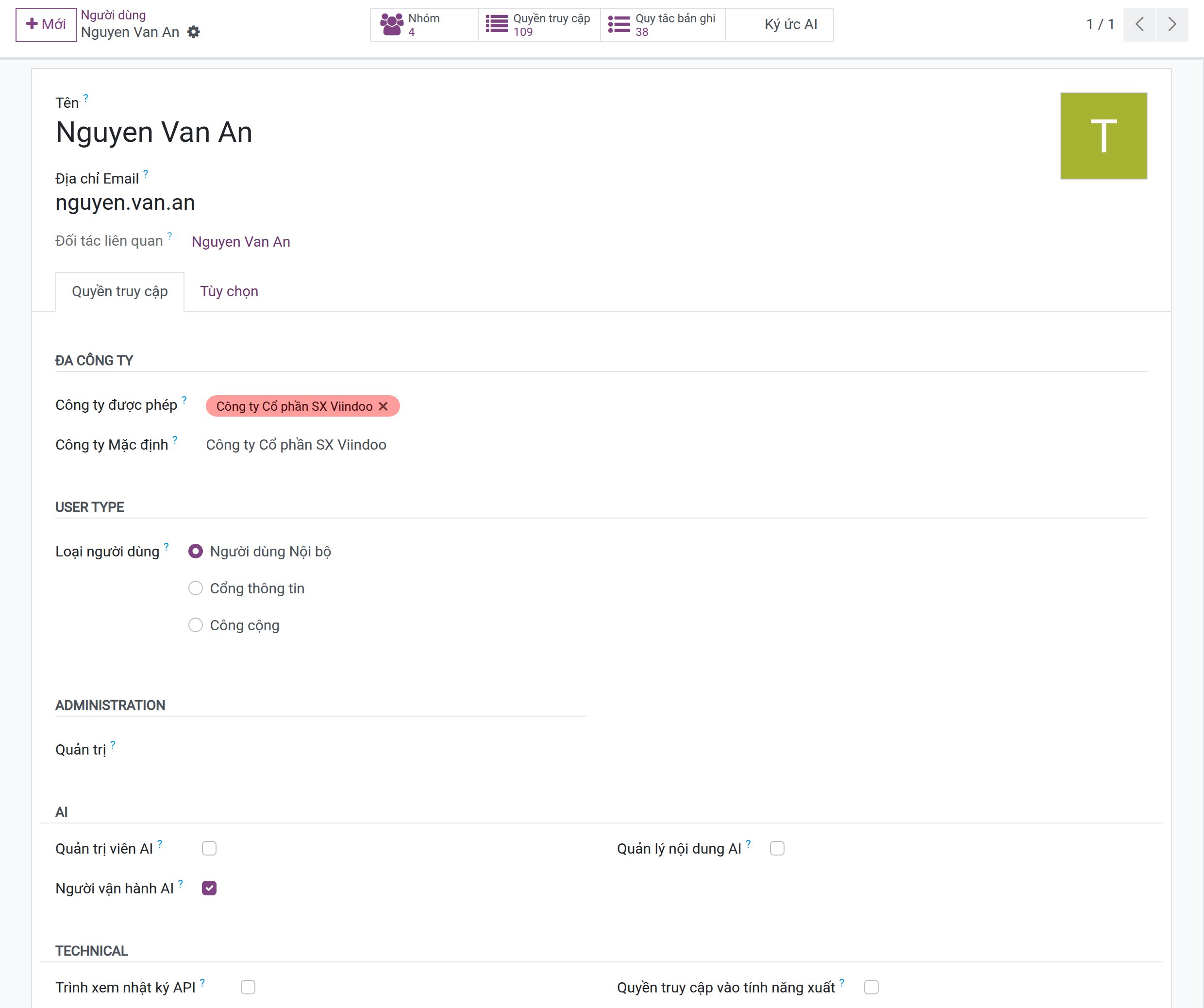Show help tooltip for Người vận hành AI
This screenshot has height=1008, width=1204.
click(181, 884)
